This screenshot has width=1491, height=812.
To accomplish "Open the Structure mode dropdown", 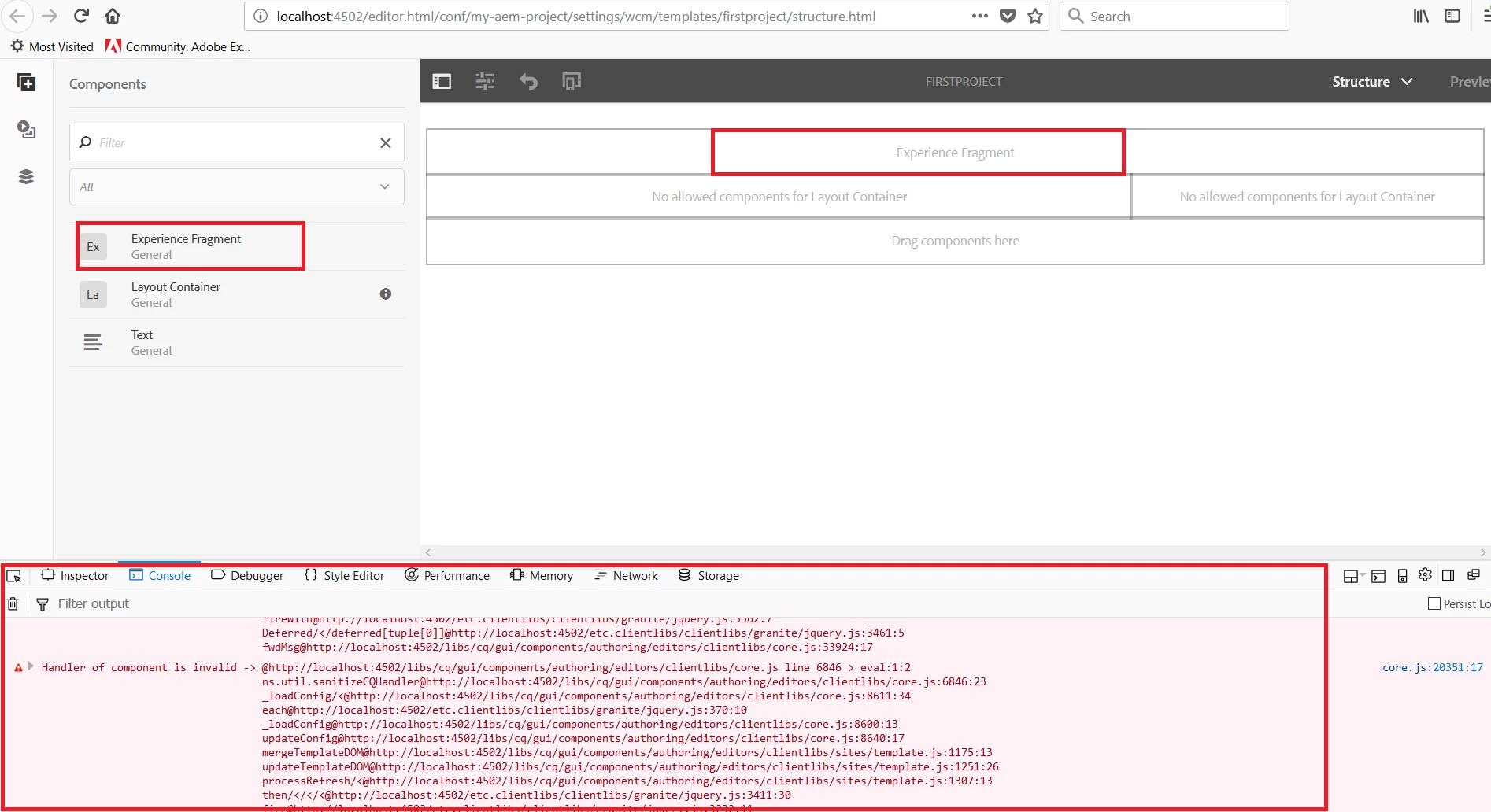I will (1372, 81).
